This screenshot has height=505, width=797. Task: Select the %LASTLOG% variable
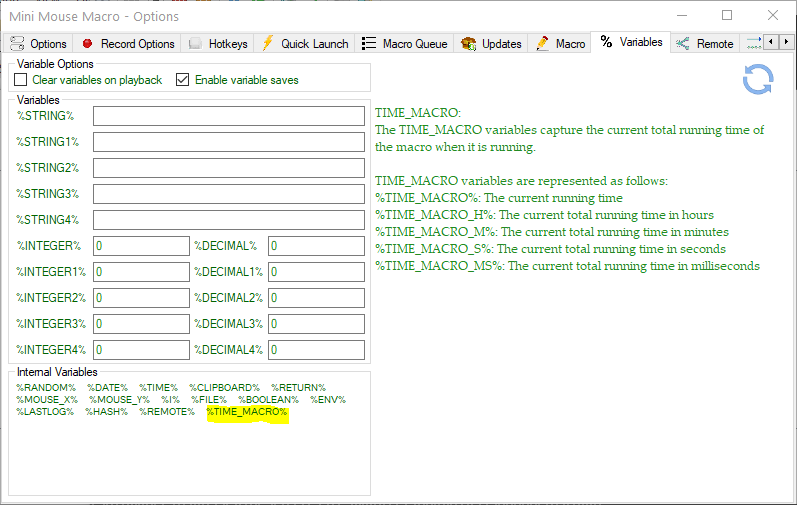tap(45, 412)
